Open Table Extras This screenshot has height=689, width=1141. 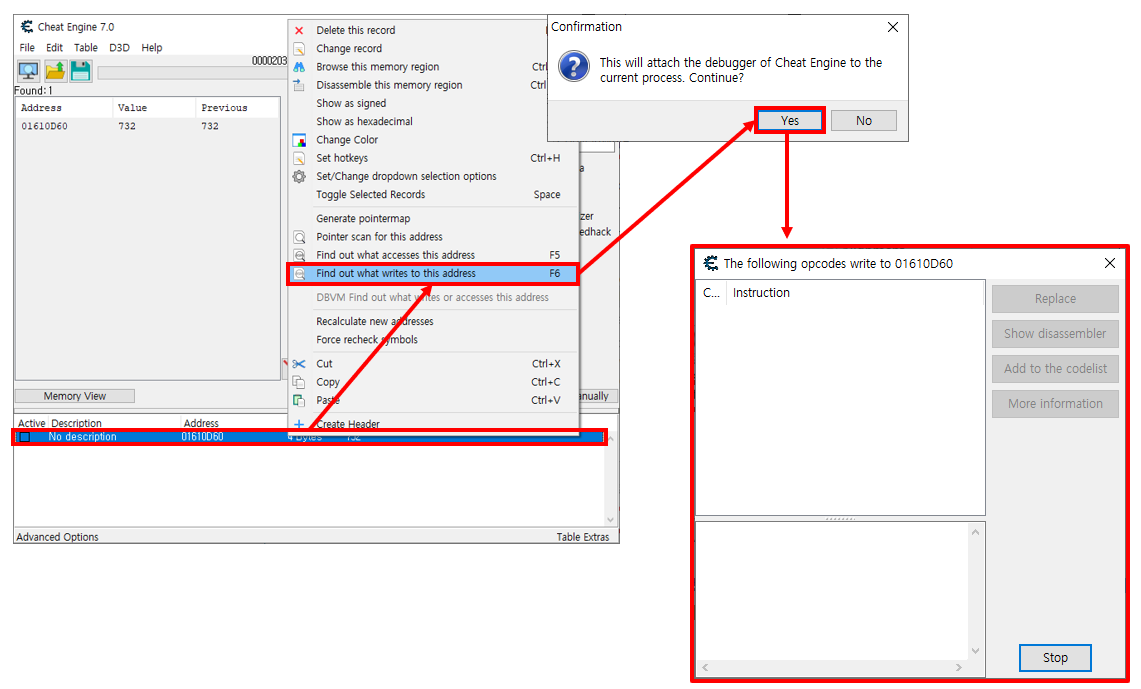(583, 537)
